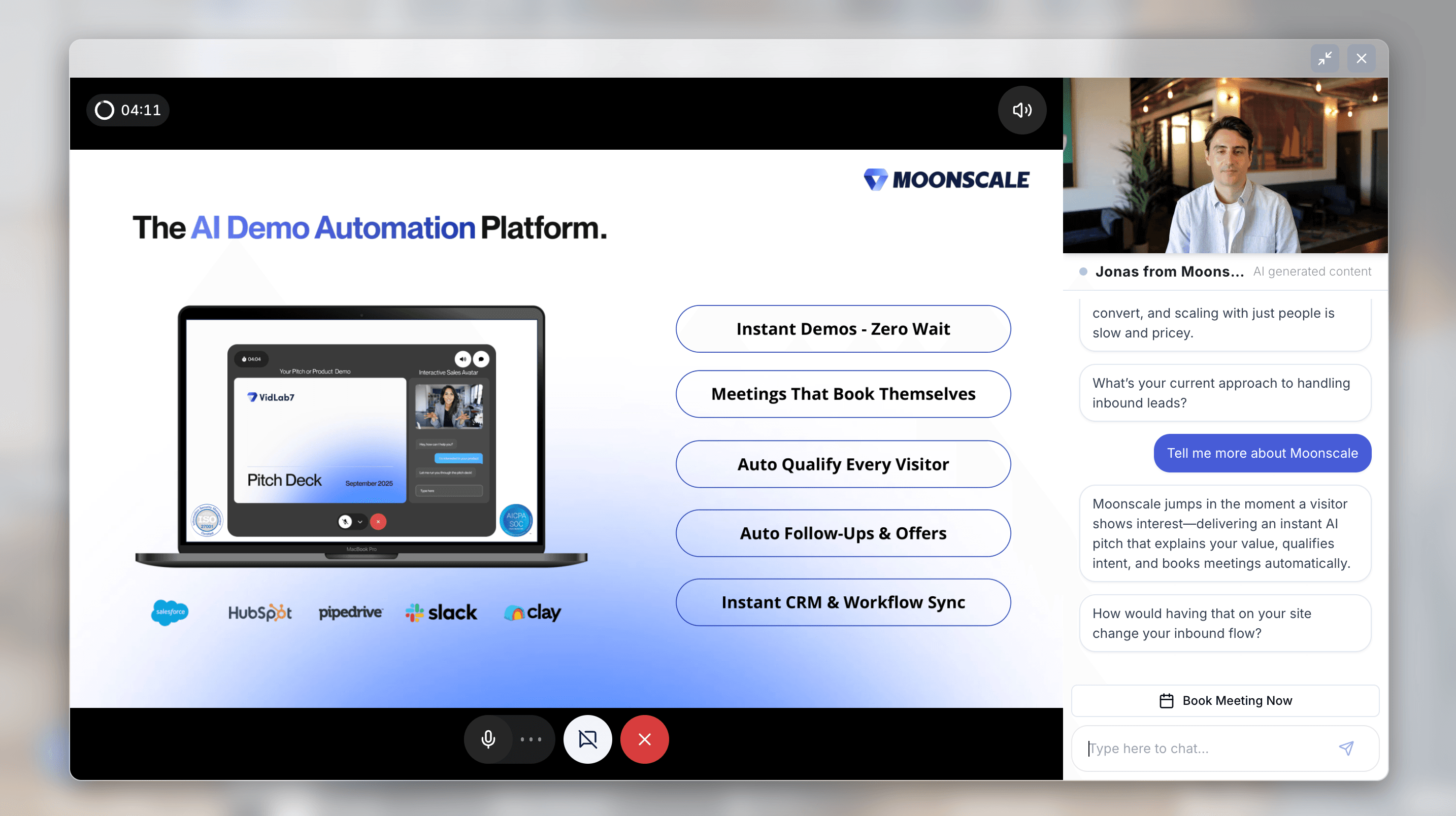Select Auto Follow-Ups & Offers pill
Viewport: 1456px width, 816px height.
pos(843,533)
